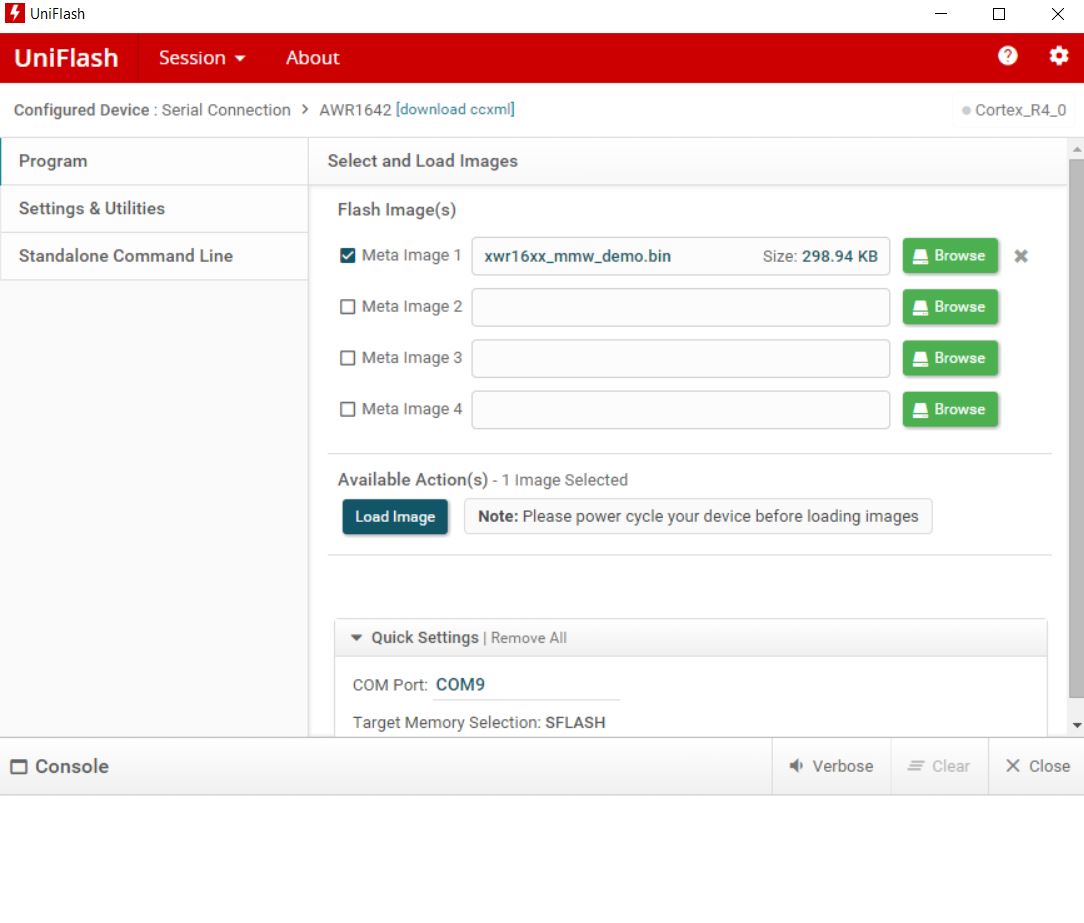
Task: Open the Session dropdown menu
Action: coord(202,58)
